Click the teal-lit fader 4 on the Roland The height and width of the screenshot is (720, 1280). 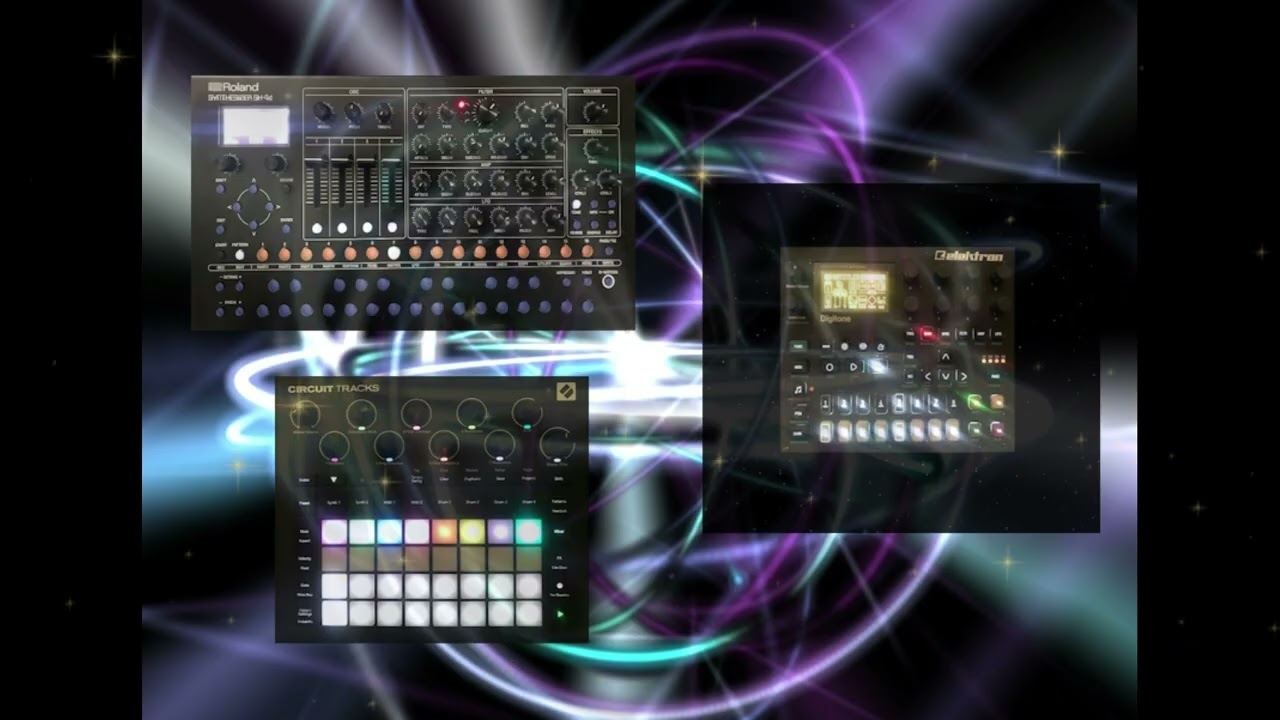coord(392,180)
